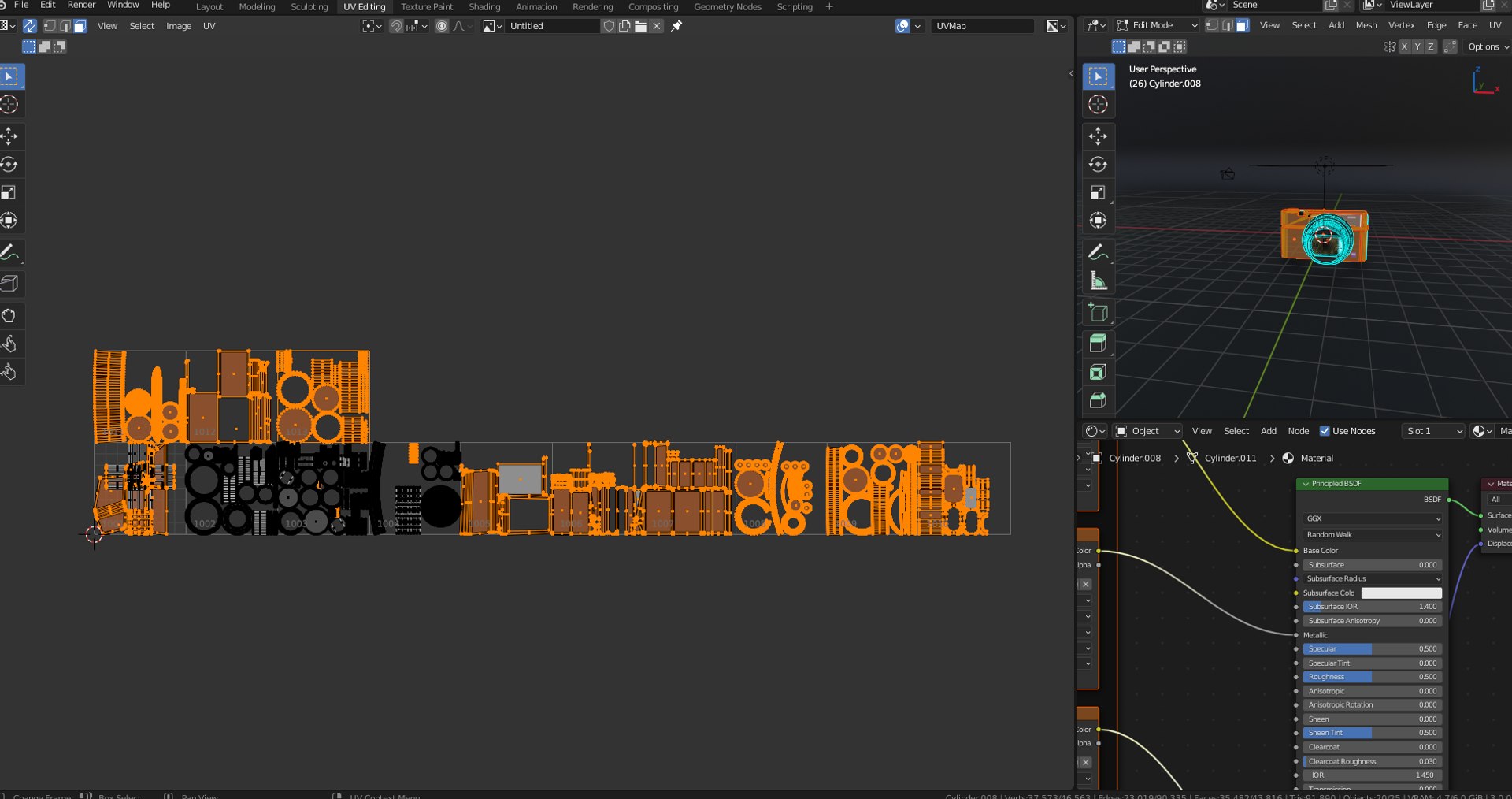Open the Options dropdown in 3D viewport
The height and width of the screenshot is (799, 1512).
(x=1488, y=46)
